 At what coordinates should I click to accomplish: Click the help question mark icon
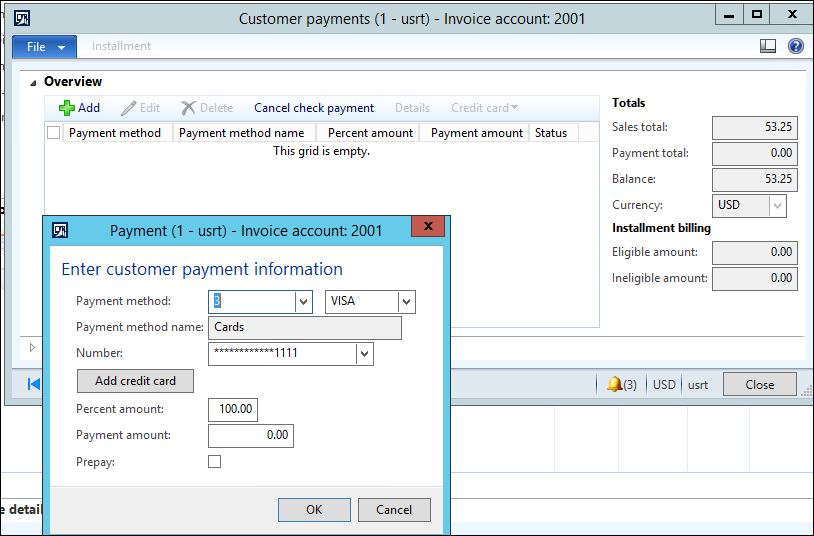pos(796,46)
